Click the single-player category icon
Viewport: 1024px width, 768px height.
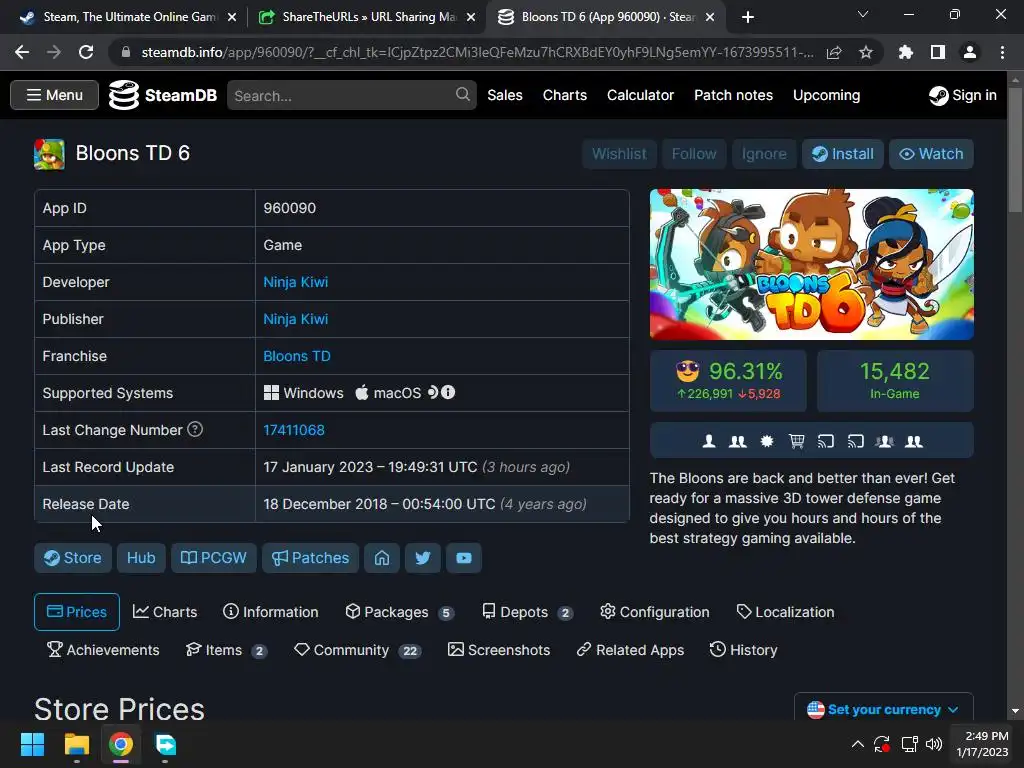[709, 441]
